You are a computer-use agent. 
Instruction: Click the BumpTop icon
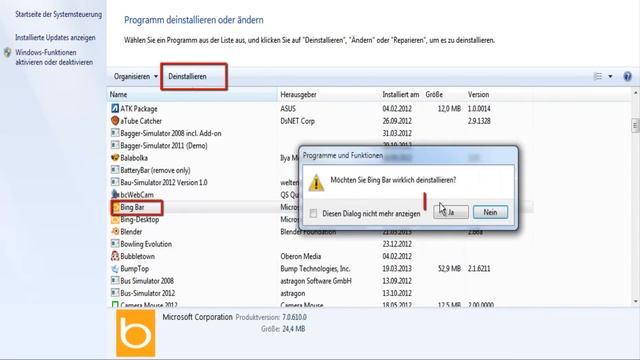(115, 269)
